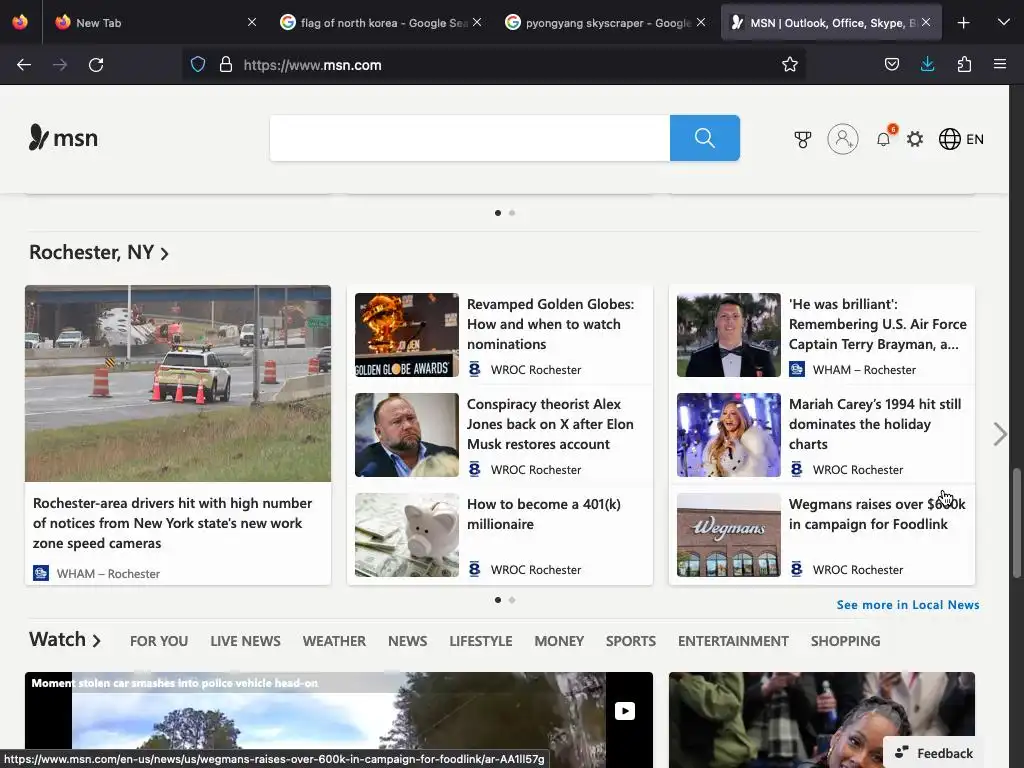Click the site security padlock icon
1024x768 pixels.
pyautogui.click(x=226, y=65)
